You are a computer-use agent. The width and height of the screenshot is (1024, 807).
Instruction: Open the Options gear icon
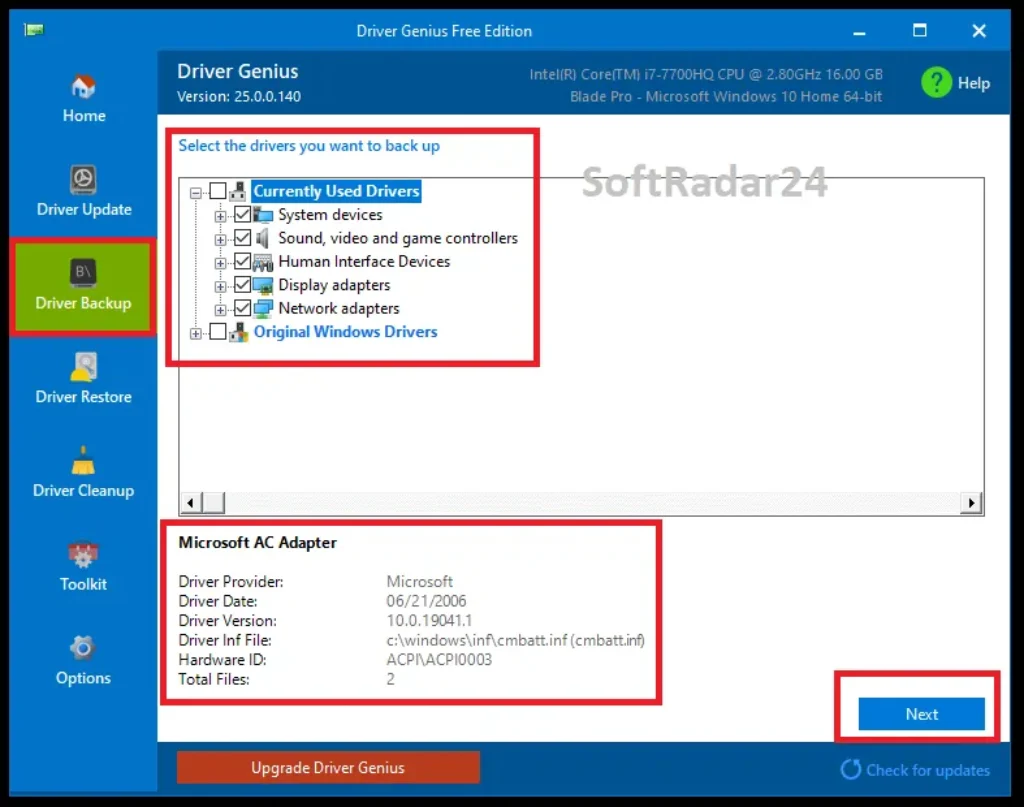click(83, 648)
